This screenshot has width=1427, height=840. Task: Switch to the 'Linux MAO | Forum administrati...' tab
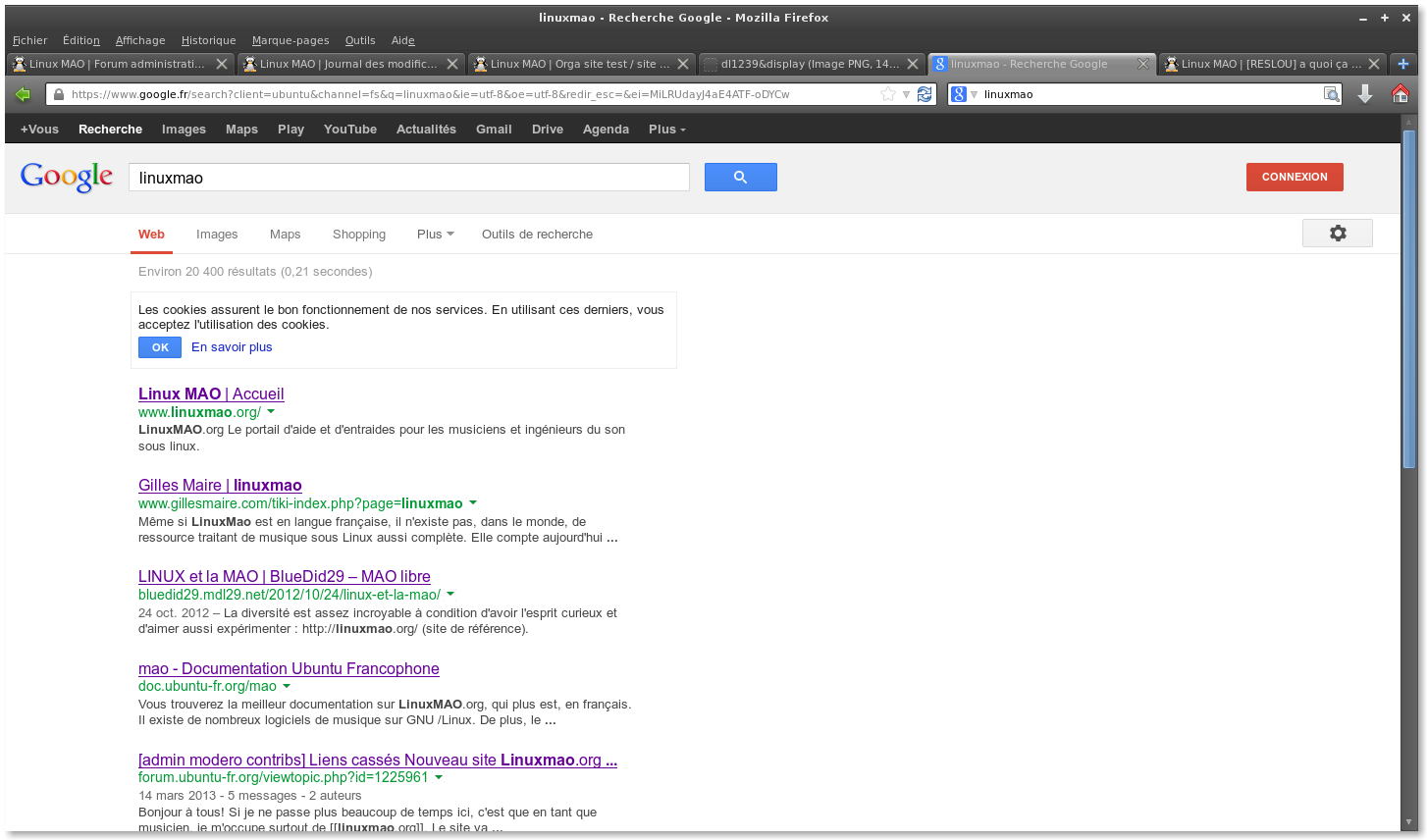tap(120, 64)
